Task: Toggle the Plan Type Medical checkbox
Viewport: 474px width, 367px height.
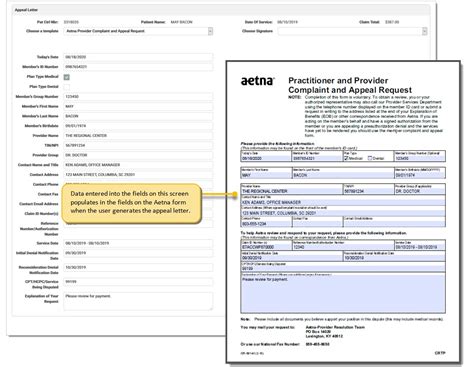Action: [x=67, y=77]
